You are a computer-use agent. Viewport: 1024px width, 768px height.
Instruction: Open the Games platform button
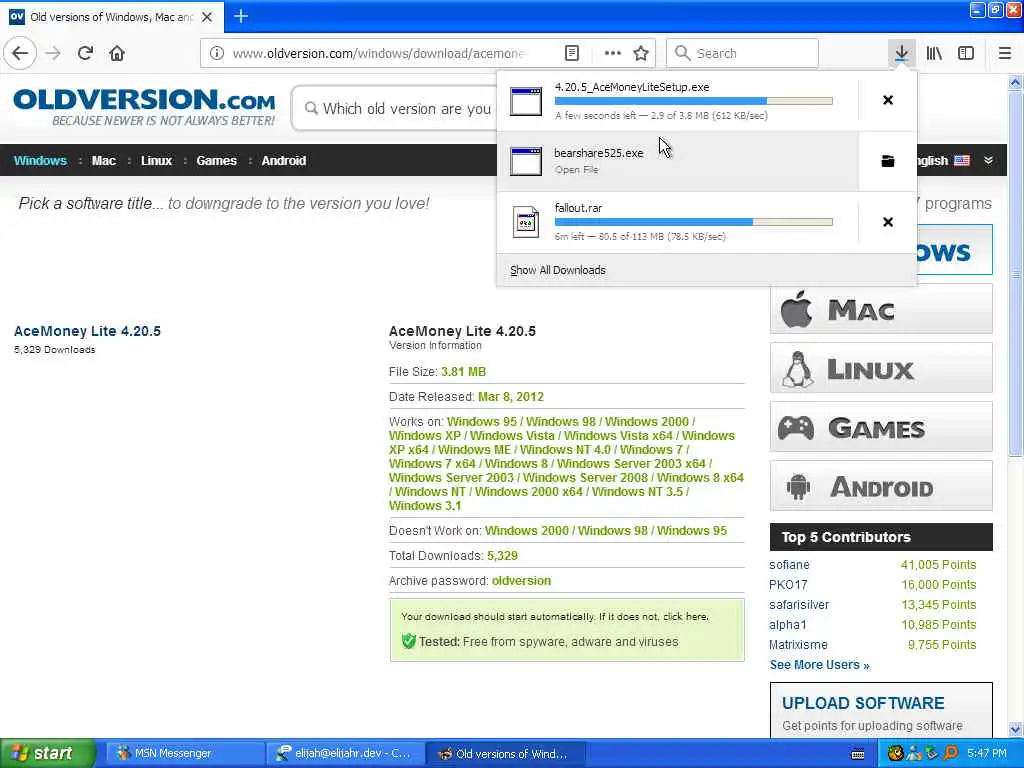click(881, 427)
